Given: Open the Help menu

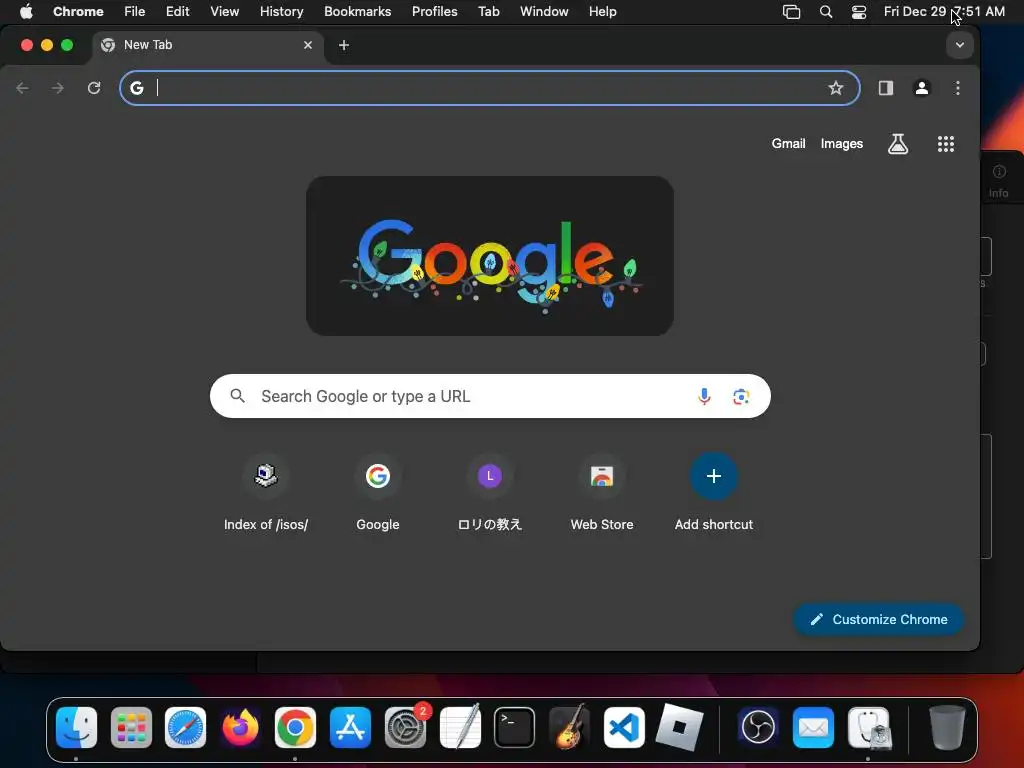Looking at the screenshot, I should pos(602,11).
